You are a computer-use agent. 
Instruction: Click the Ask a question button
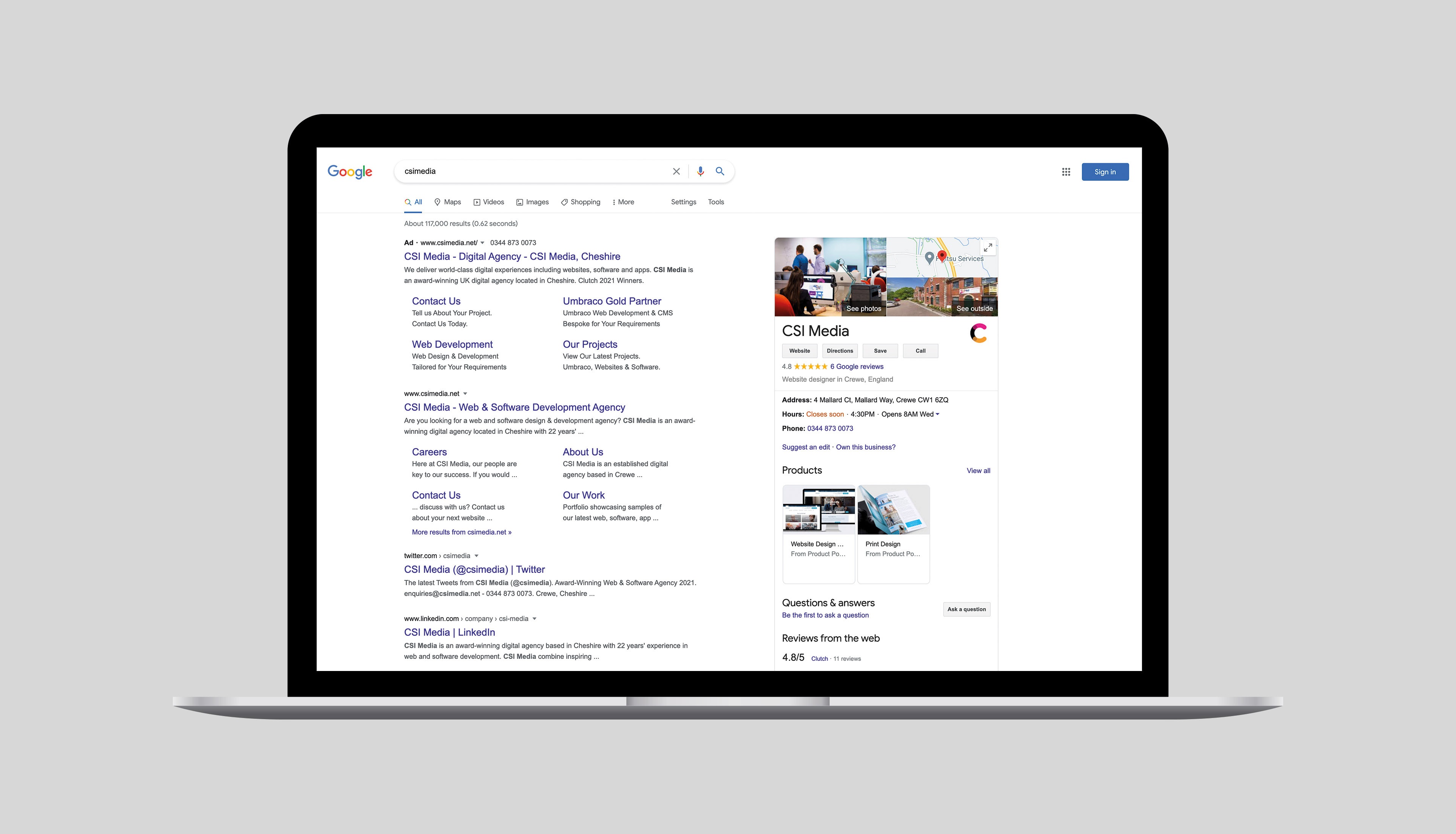click(x=966, y=610)
